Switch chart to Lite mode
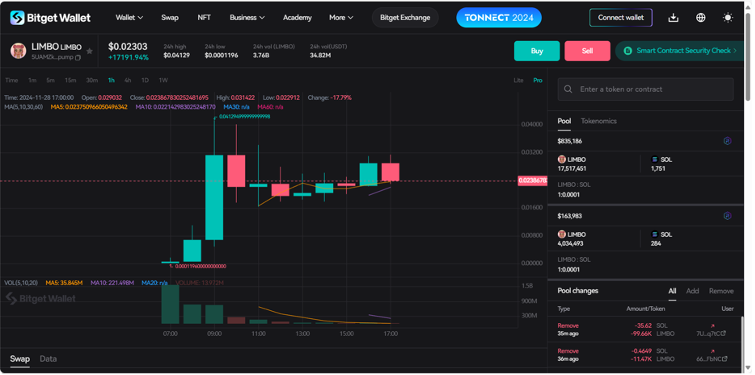The height and width of the screenshot is (375, 755). [x=518, y=80]
